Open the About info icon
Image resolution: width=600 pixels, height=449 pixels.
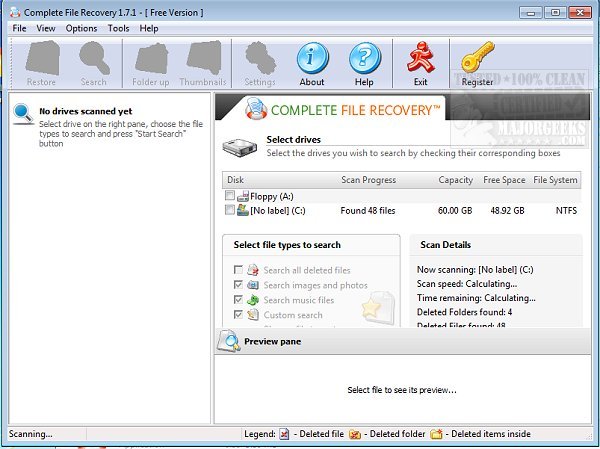pyautogui.click(x=312, y=58)
